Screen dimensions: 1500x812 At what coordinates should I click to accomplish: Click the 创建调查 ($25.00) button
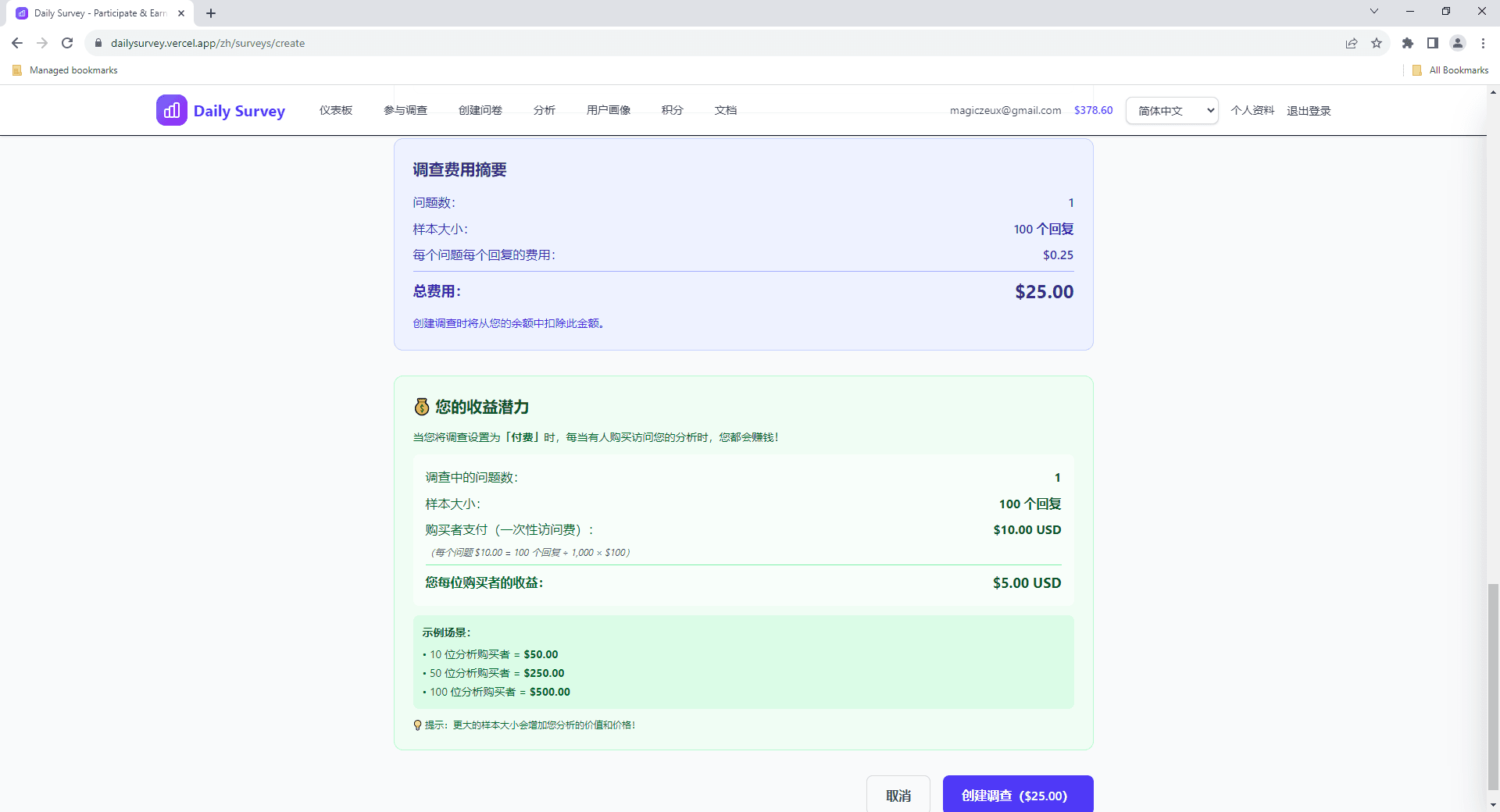coord(1017,796)
